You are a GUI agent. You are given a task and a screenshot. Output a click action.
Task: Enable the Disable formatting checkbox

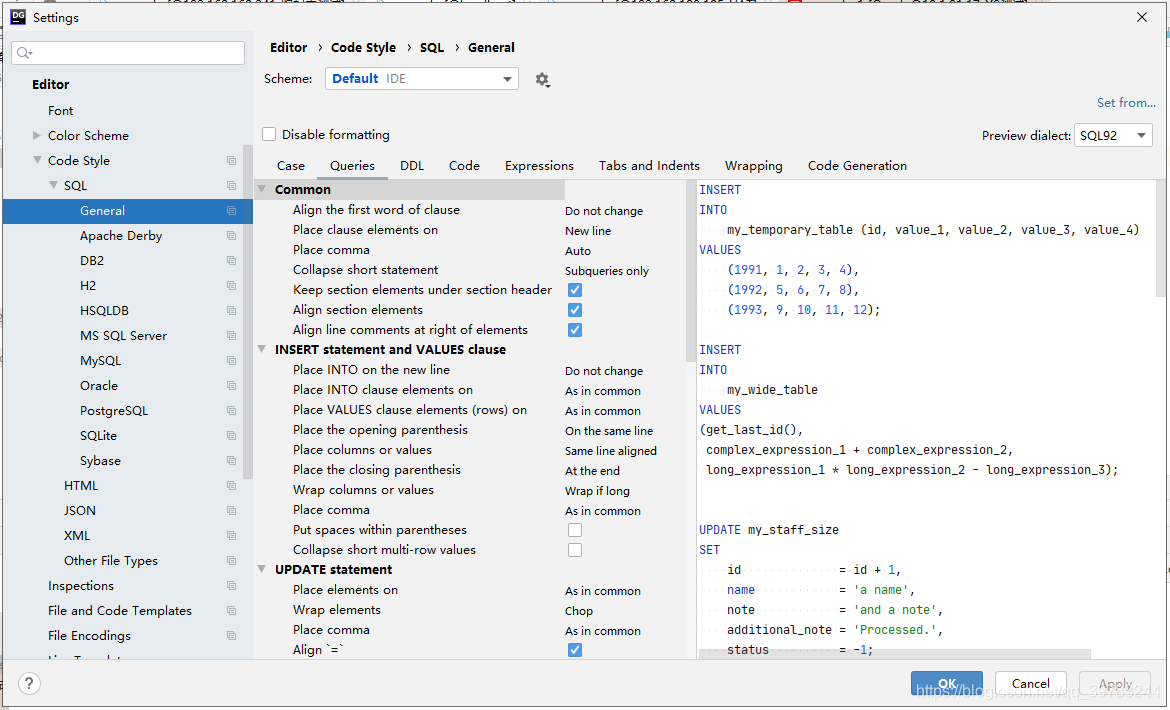point(269,134)
